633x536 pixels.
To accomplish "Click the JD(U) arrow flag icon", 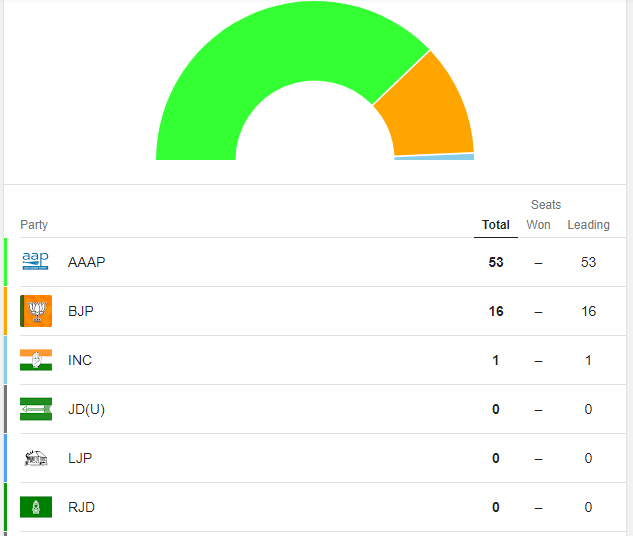I will (x=35, y=409).
